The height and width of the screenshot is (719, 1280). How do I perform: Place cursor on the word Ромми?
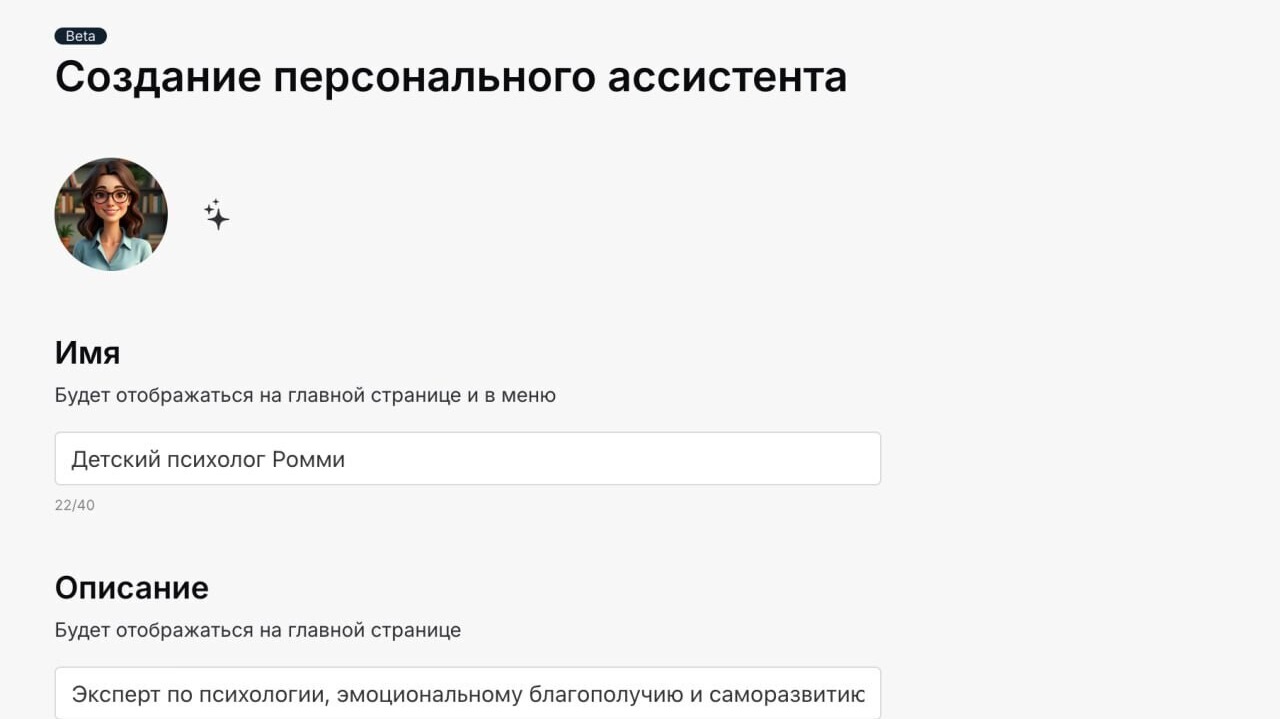click(309, 460)
